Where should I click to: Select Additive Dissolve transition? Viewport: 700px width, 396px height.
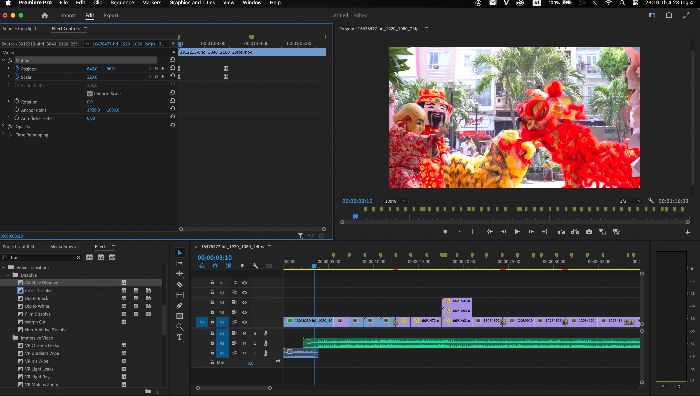coord(42,283)
